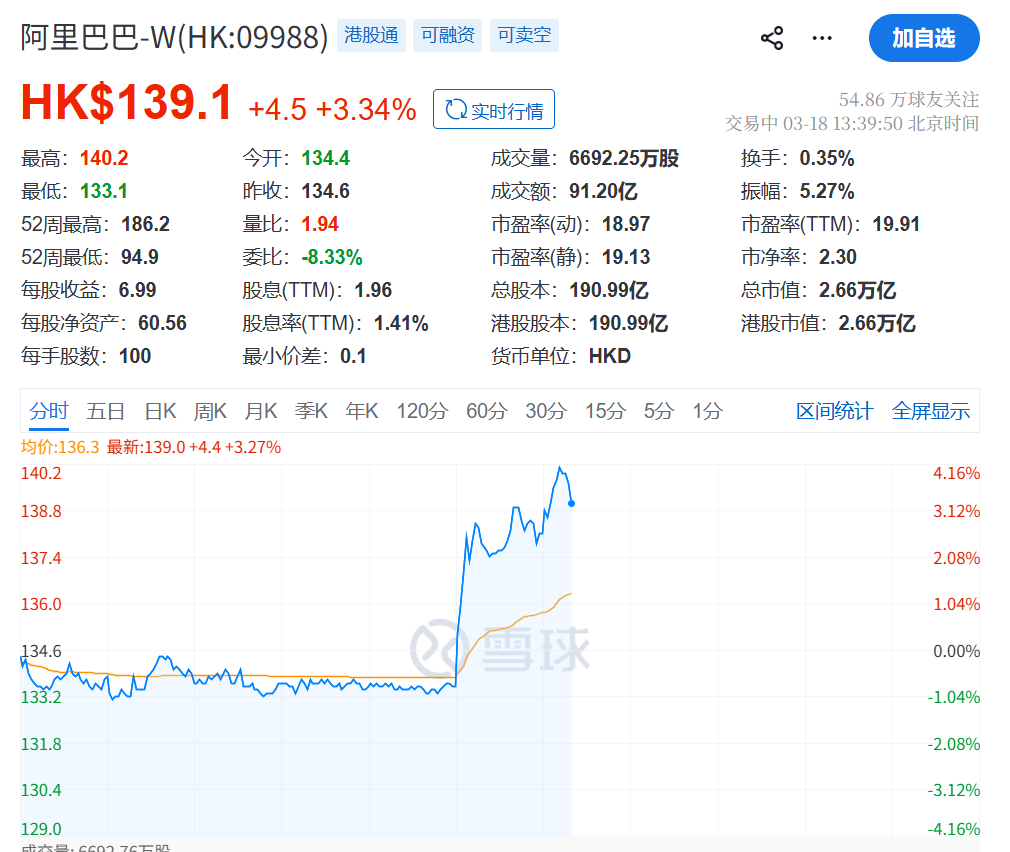Select the 周K chart view
Viewport: 1010px width, 852px height.
point(210,410)
